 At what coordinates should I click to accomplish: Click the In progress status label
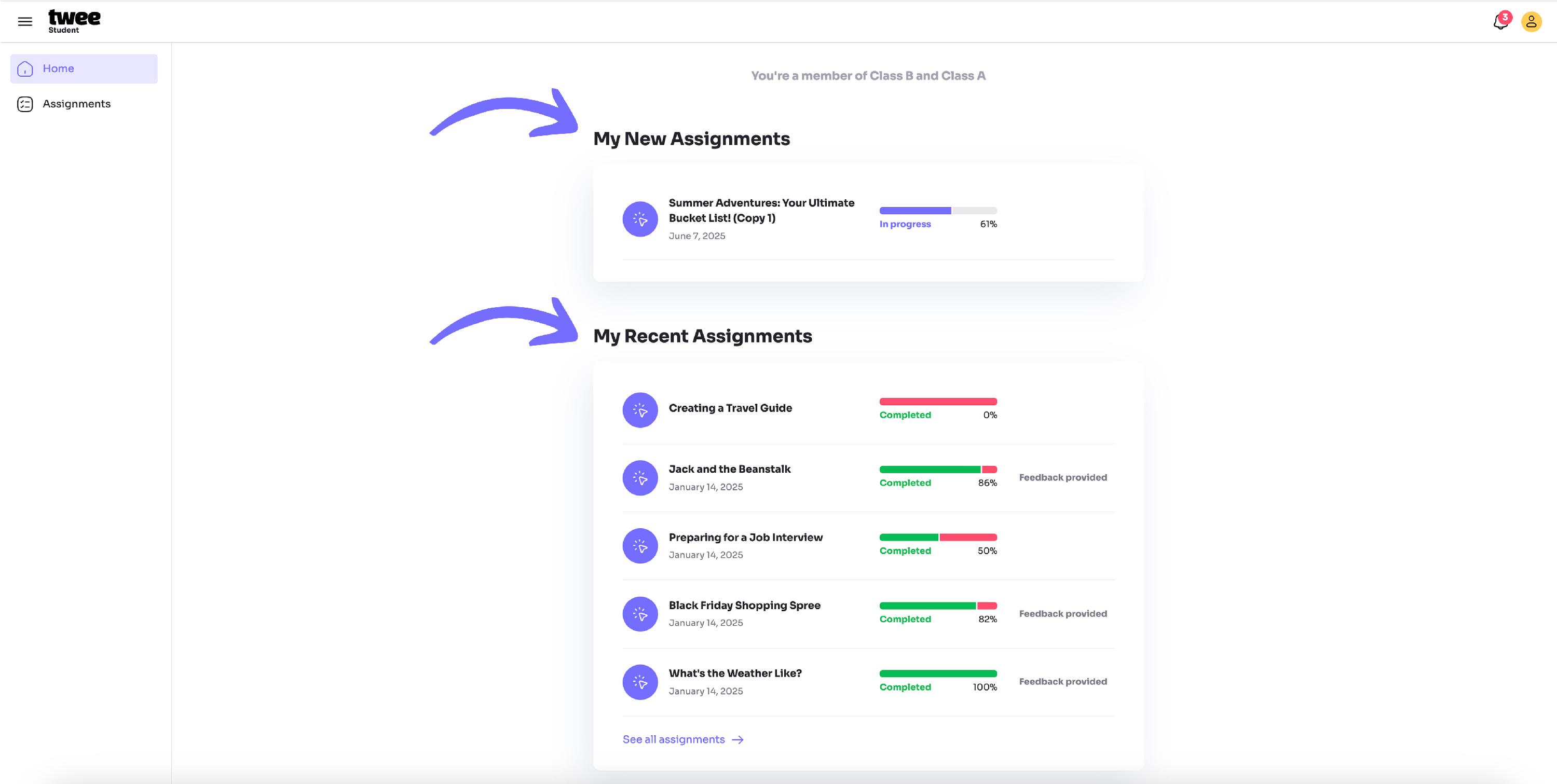[905, 224]
